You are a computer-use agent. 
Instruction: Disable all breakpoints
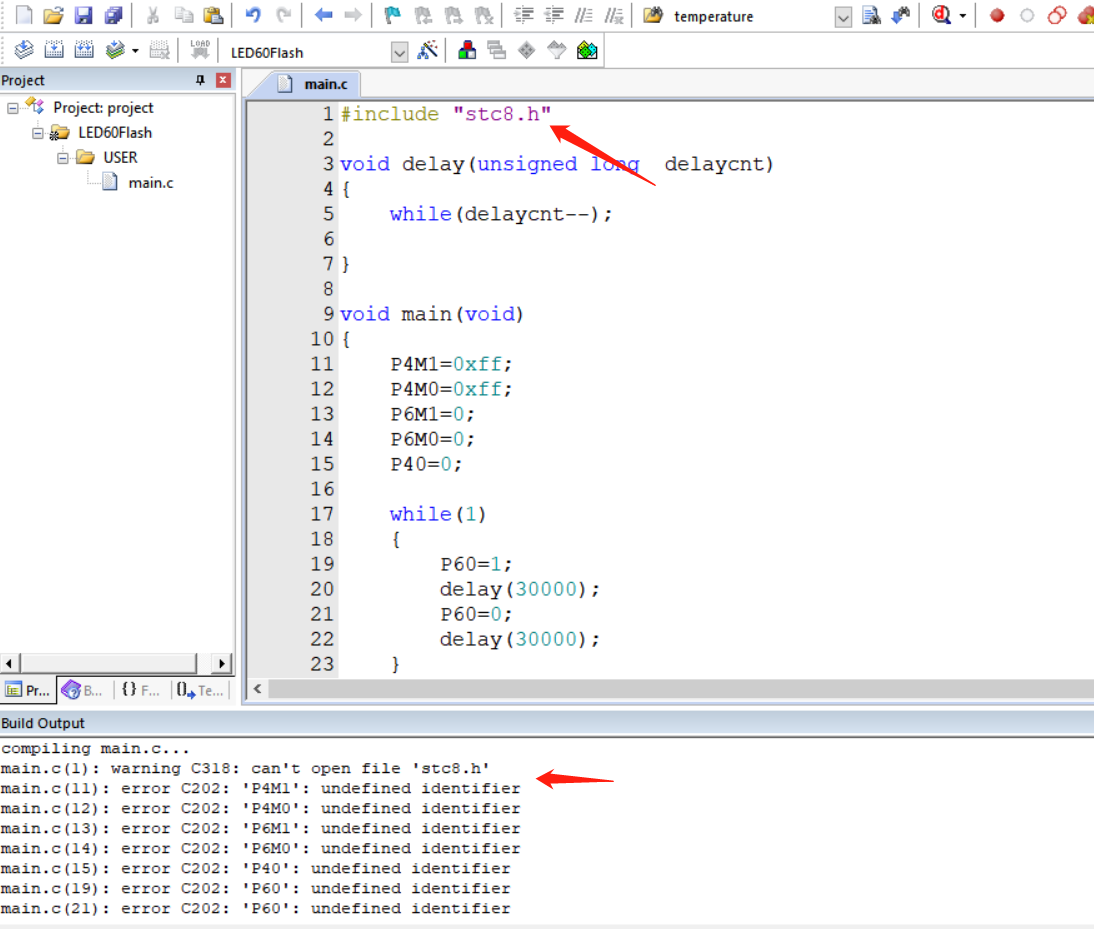click(1057, 15)
